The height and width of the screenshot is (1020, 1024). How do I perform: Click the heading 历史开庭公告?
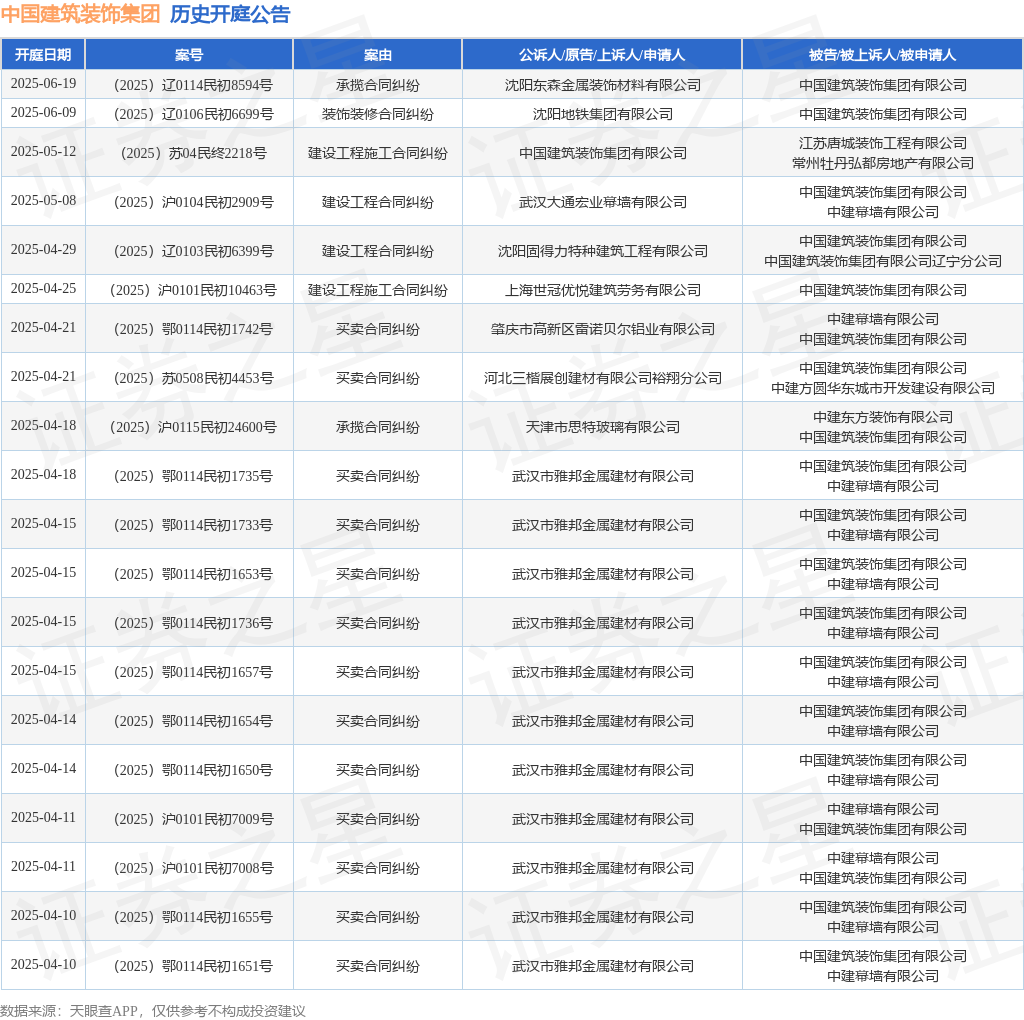(x=230, y=14)
